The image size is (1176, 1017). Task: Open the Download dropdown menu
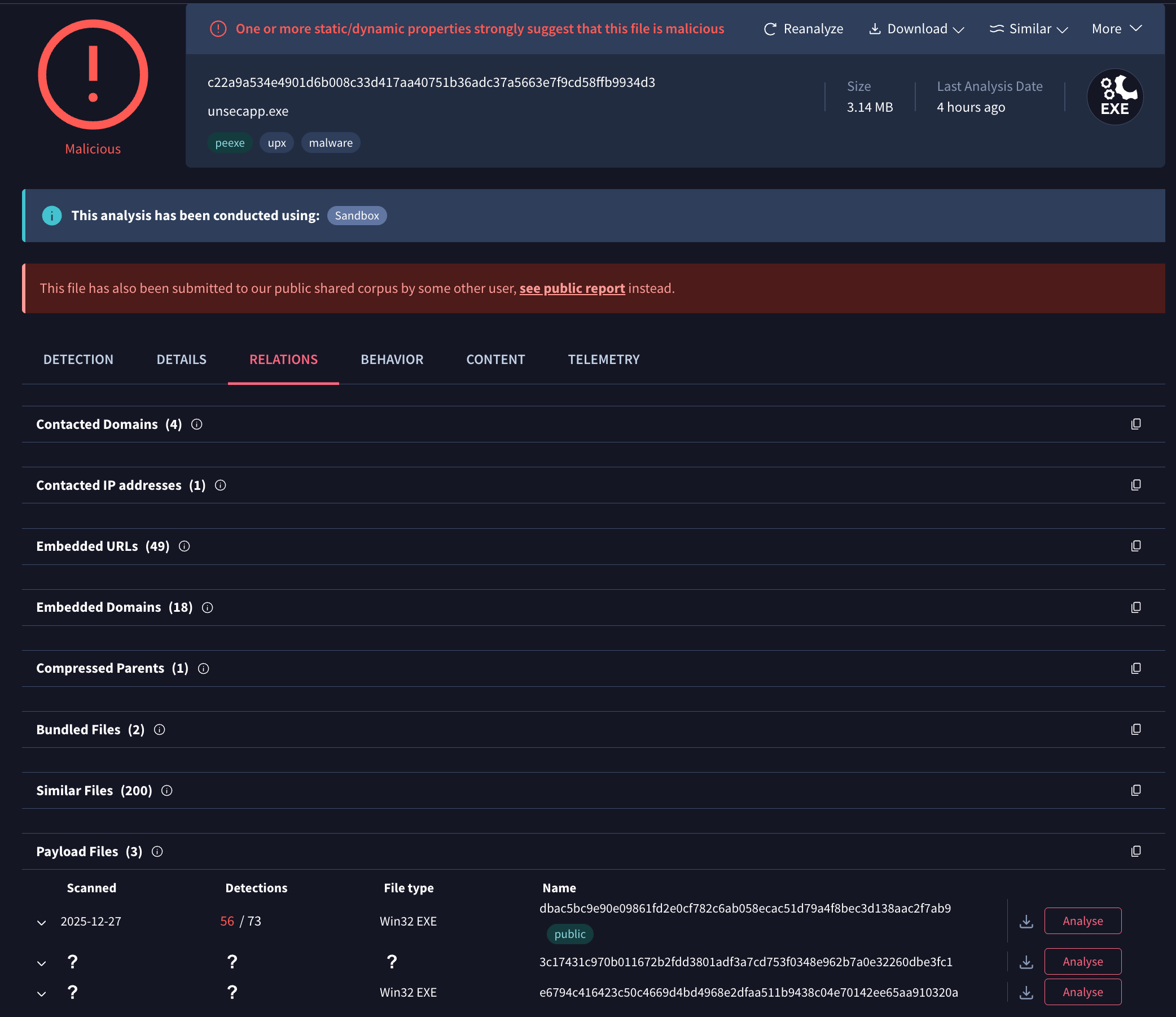[x=916, y=29]
